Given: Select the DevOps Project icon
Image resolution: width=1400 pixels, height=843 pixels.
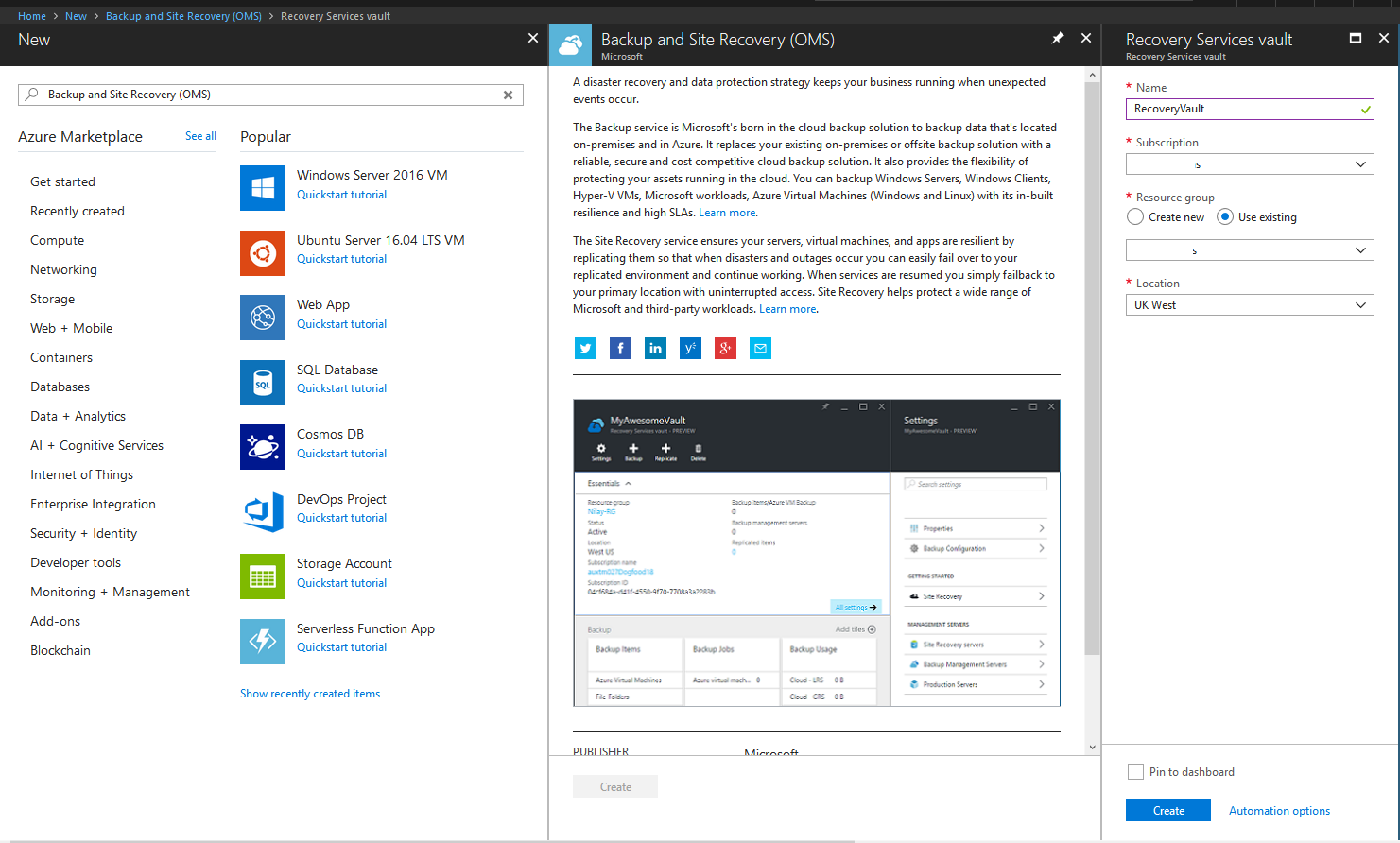Looking at the screenshot, I should 263,511.
